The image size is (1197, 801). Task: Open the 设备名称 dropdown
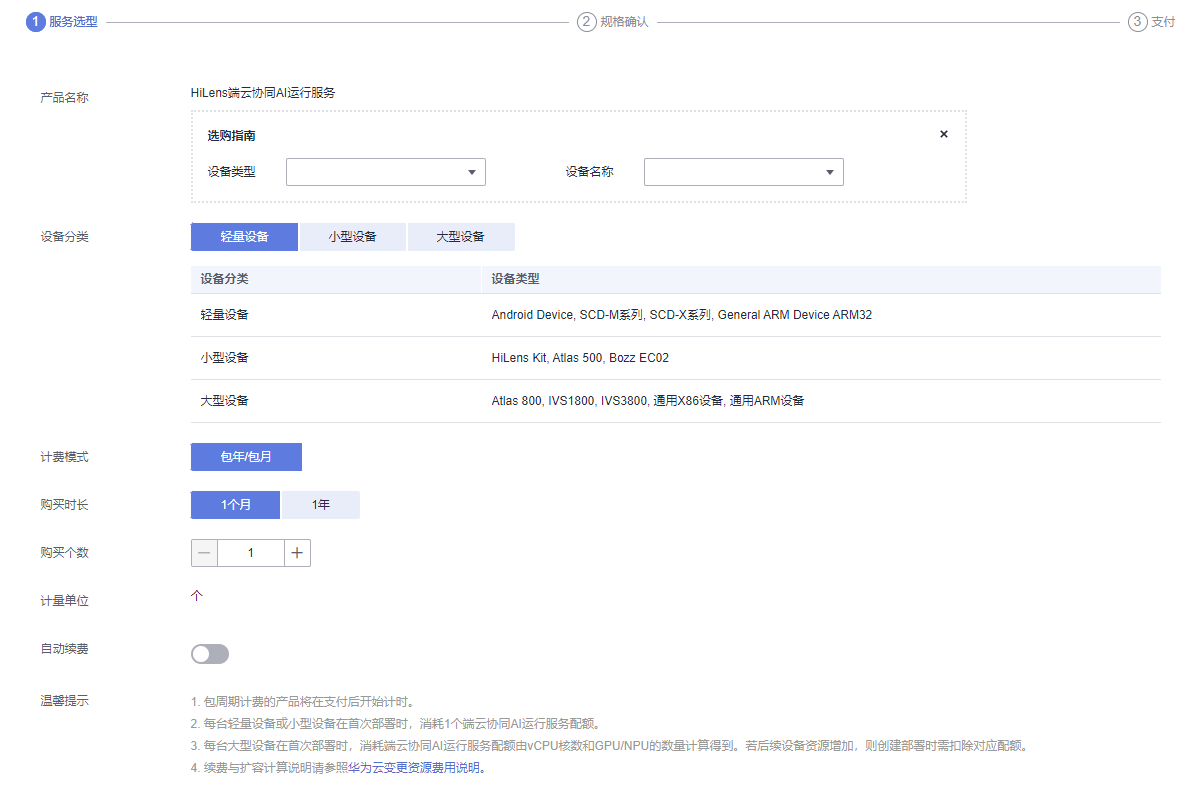[x=744, y=172]
